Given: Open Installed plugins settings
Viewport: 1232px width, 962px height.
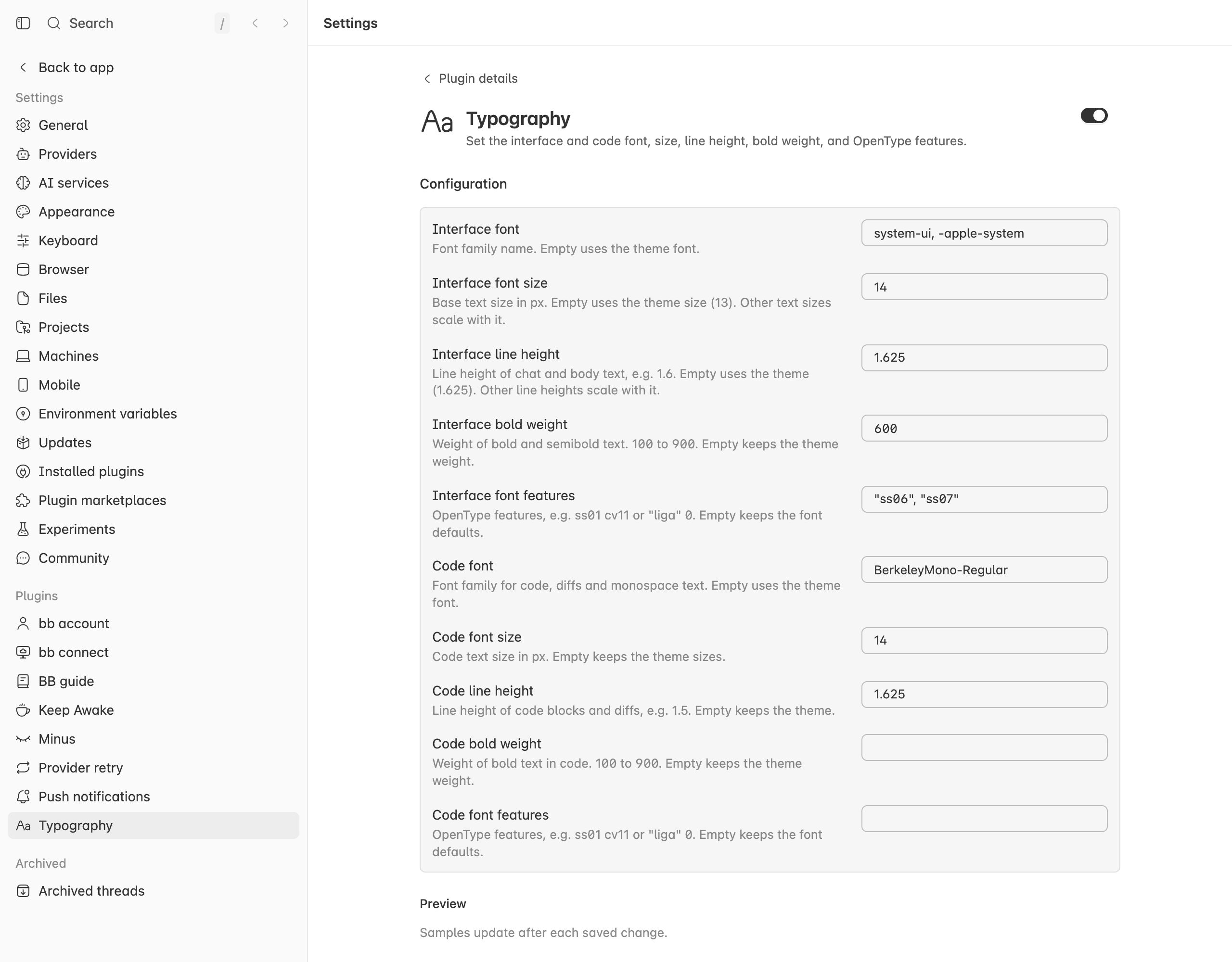Looking at the screenshot, I should [154, 471].
